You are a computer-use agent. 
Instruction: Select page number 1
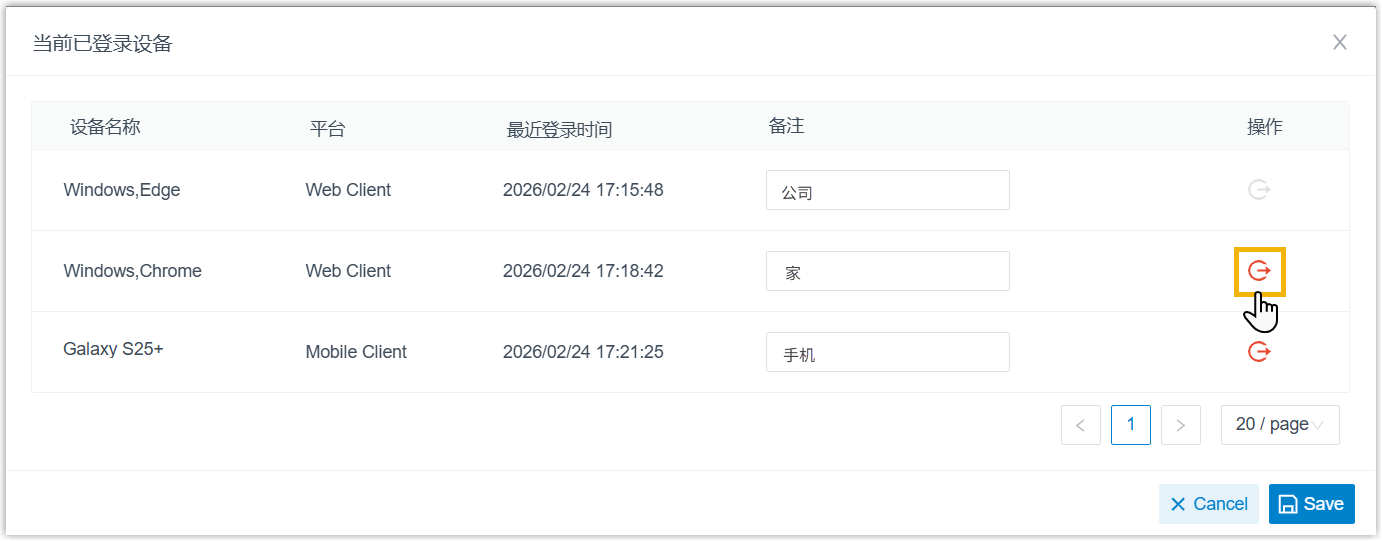1131,425
